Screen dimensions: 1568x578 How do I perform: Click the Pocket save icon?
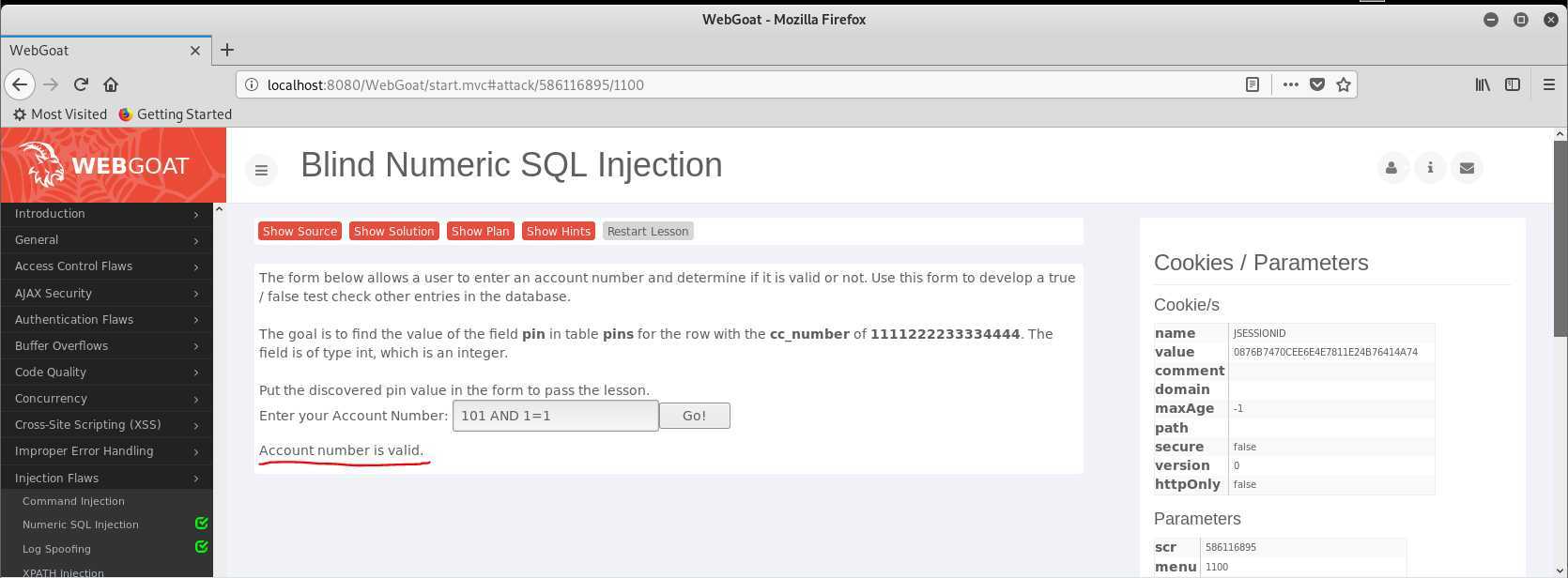(x=1317, y=84)
